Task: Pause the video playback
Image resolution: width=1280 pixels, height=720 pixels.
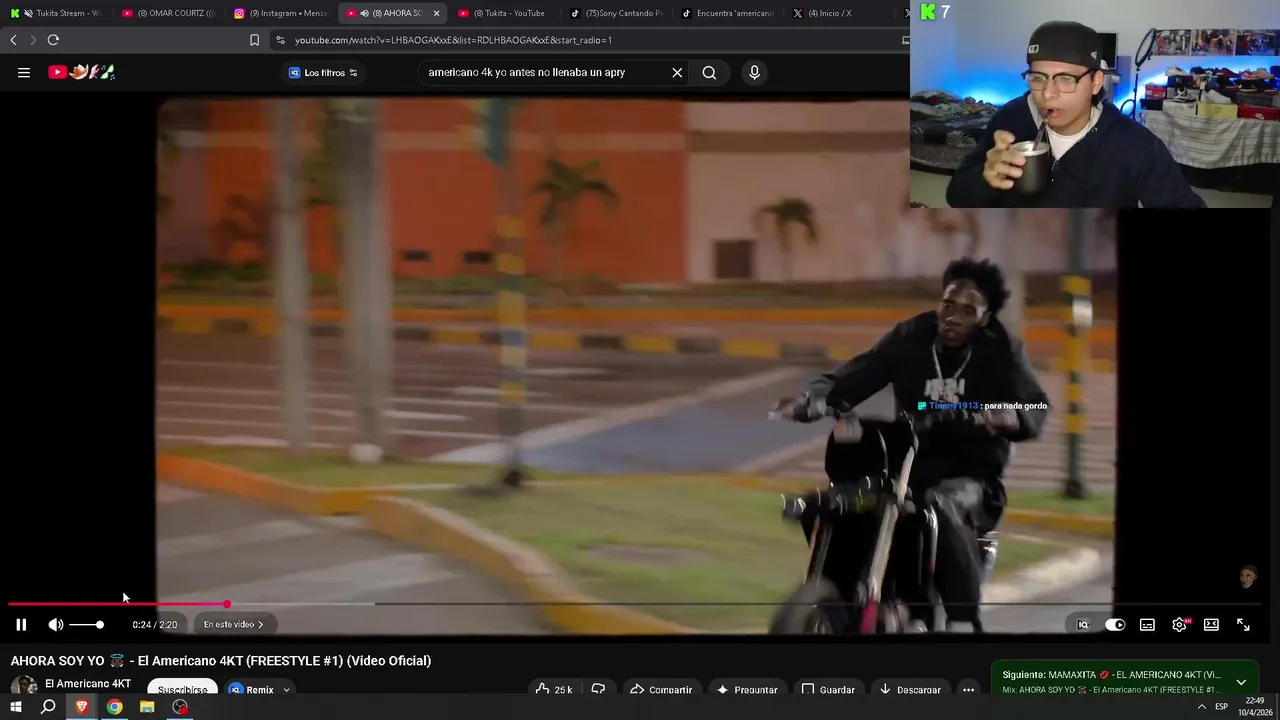Action: [20, 624]
